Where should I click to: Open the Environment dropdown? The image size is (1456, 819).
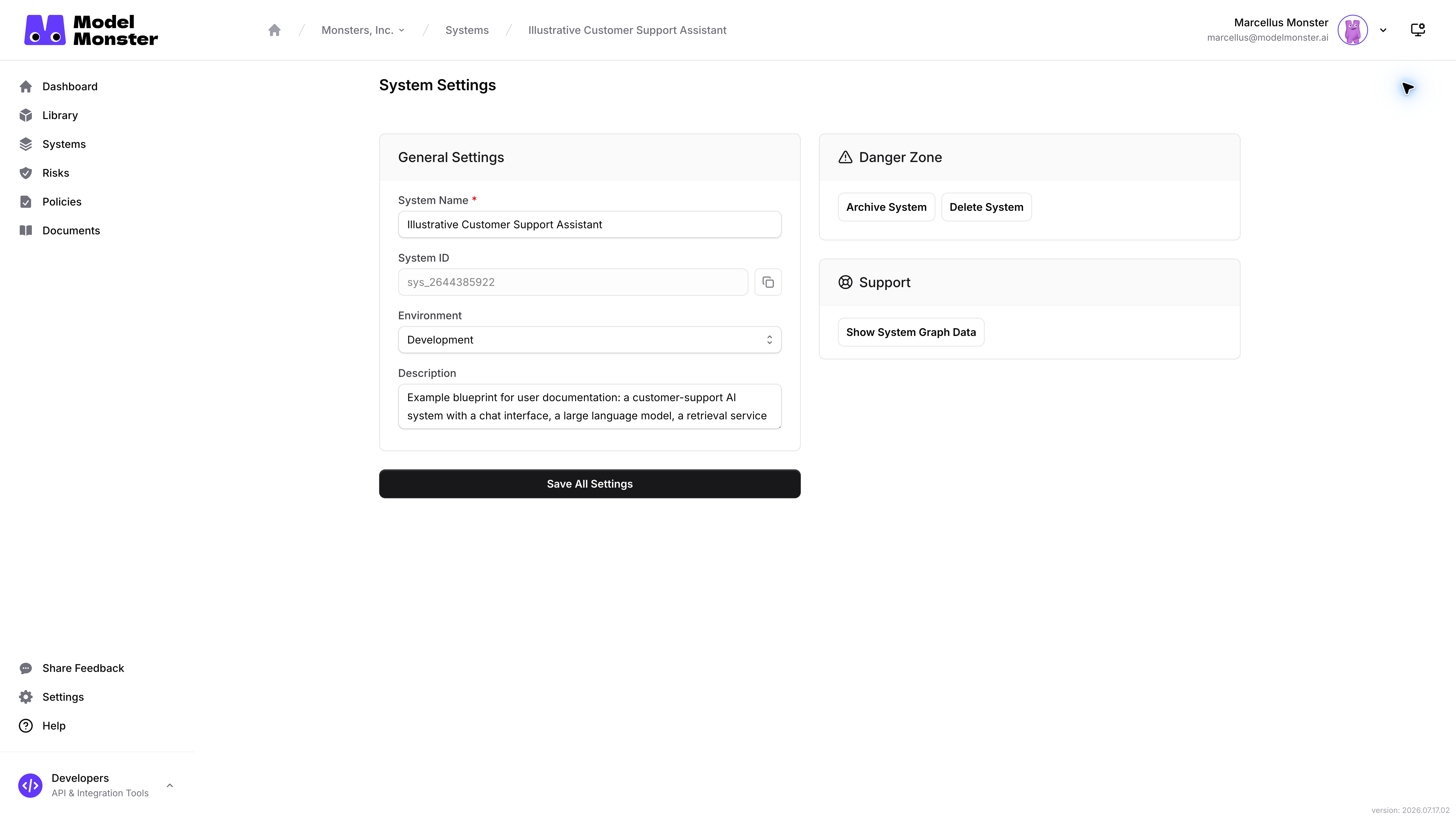coord(589,340)
